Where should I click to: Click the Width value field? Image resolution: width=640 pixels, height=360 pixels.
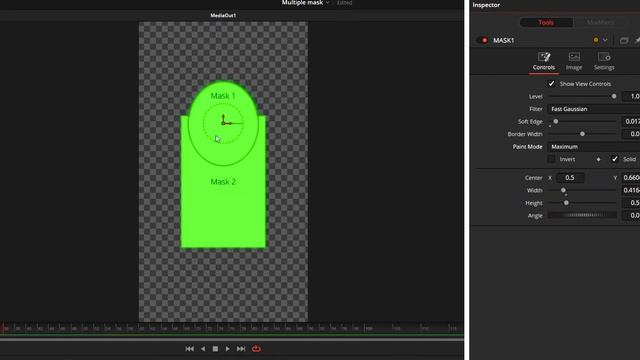(631, 190)
